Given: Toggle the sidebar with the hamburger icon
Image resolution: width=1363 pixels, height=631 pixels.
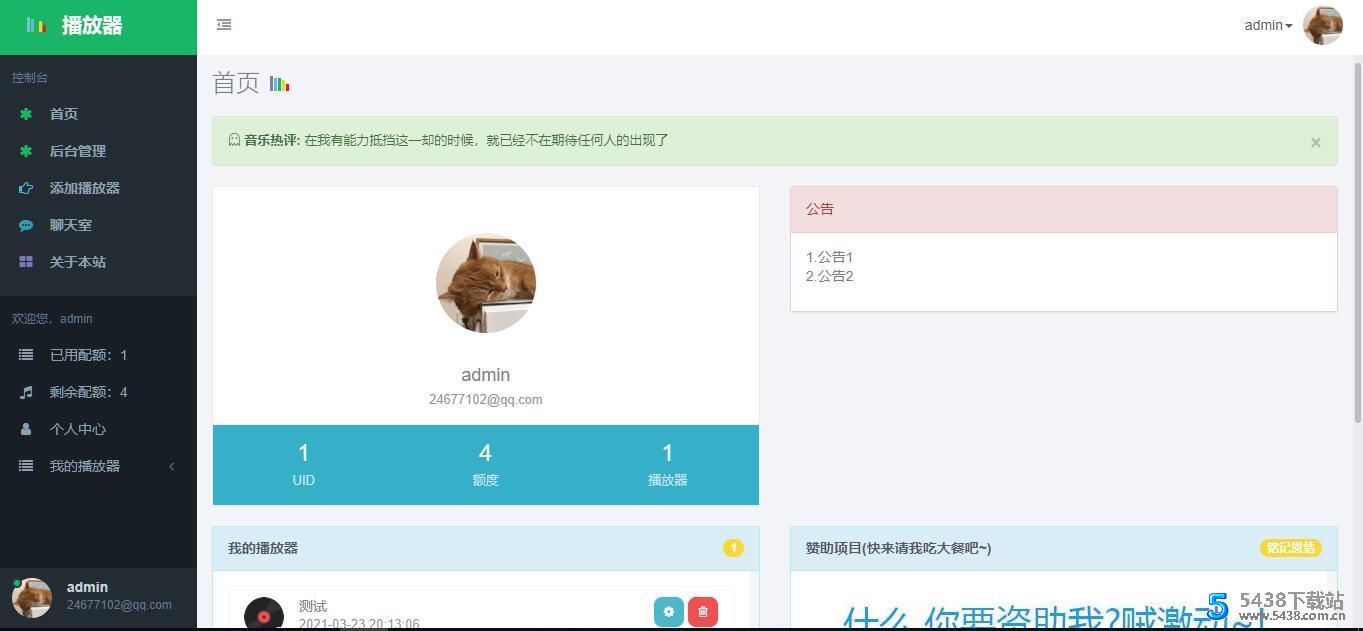Looking at the screenshot, I should pyautogui.click(x=224, y=24).
